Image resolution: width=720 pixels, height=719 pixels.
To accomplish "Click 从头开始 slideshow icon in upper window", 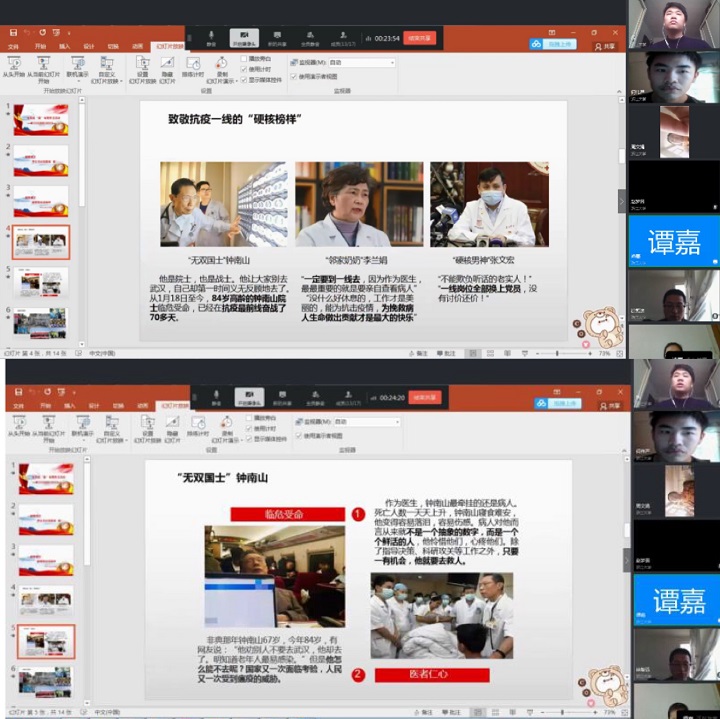I will tap(14, 65).
